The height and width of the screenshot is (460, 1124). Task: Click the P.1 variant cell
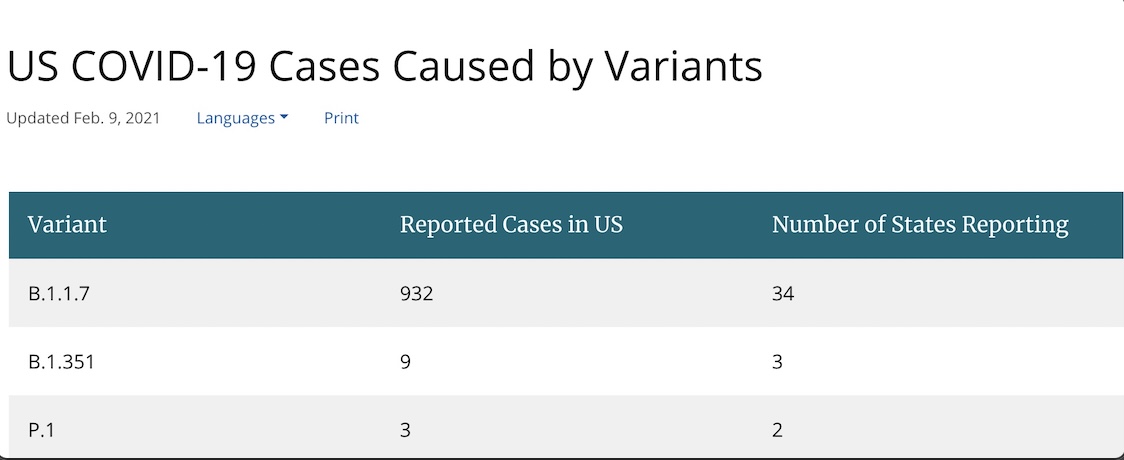tap(41, 430)
